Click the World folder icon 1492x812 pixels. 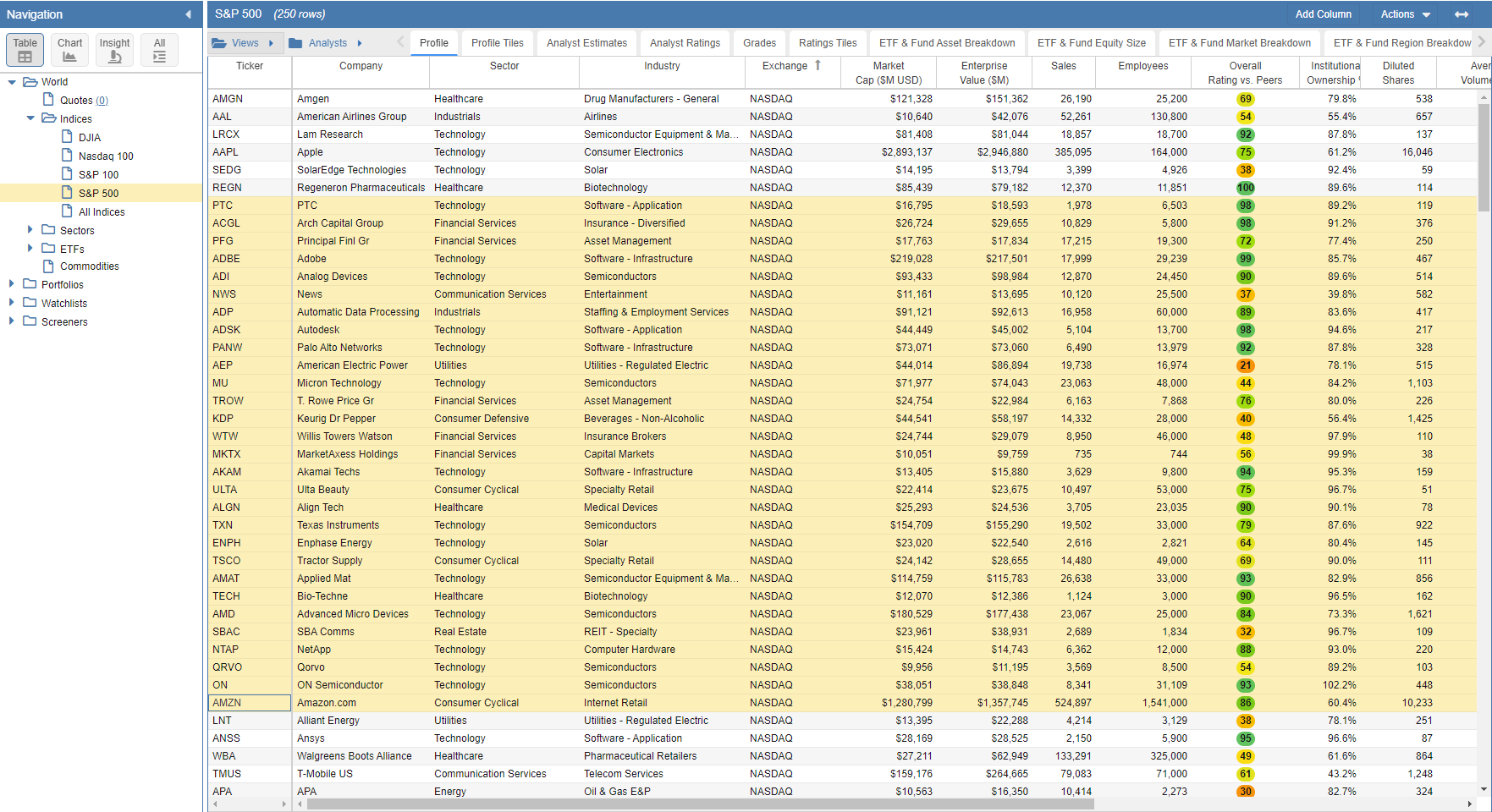(x=30, y=81)
